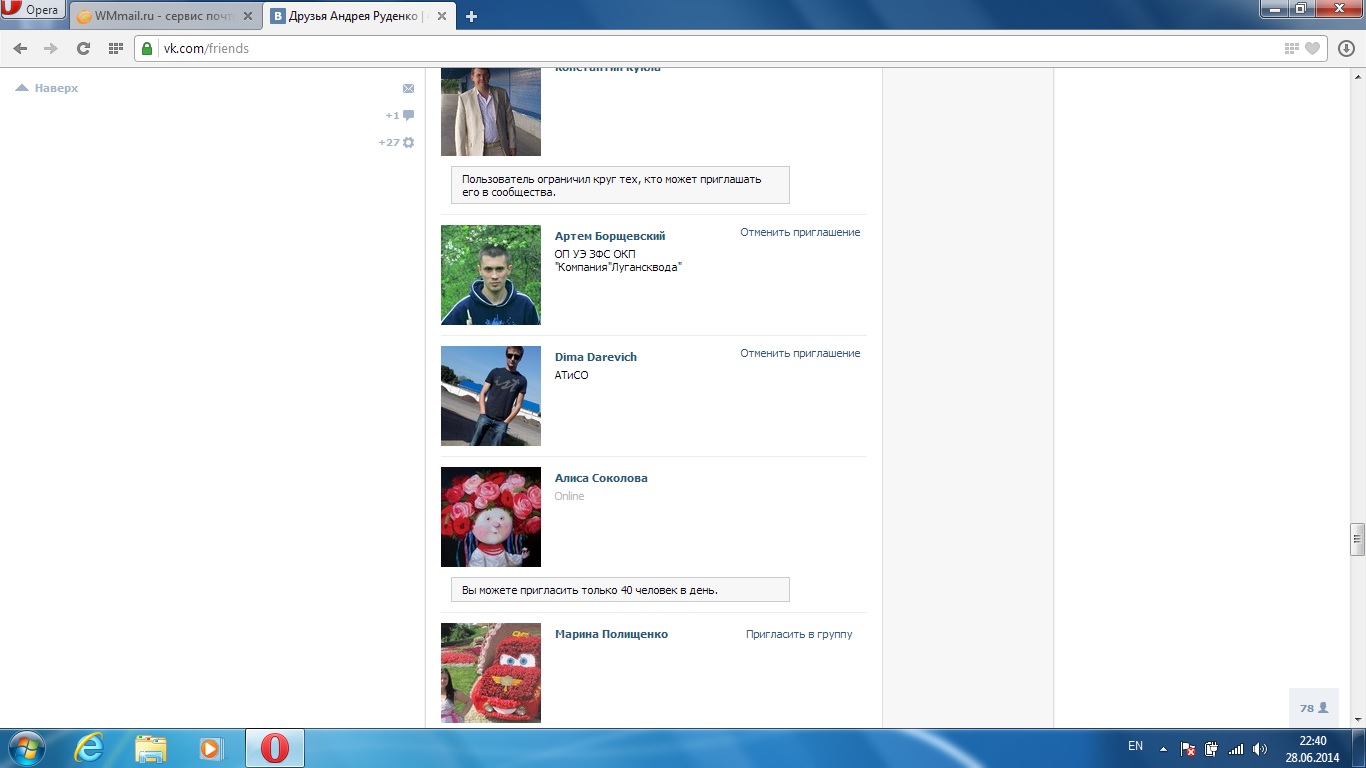Viewport: 1366px width, 768px height.
Task: Go back to the previous page
Action: [x=20, y=48]
